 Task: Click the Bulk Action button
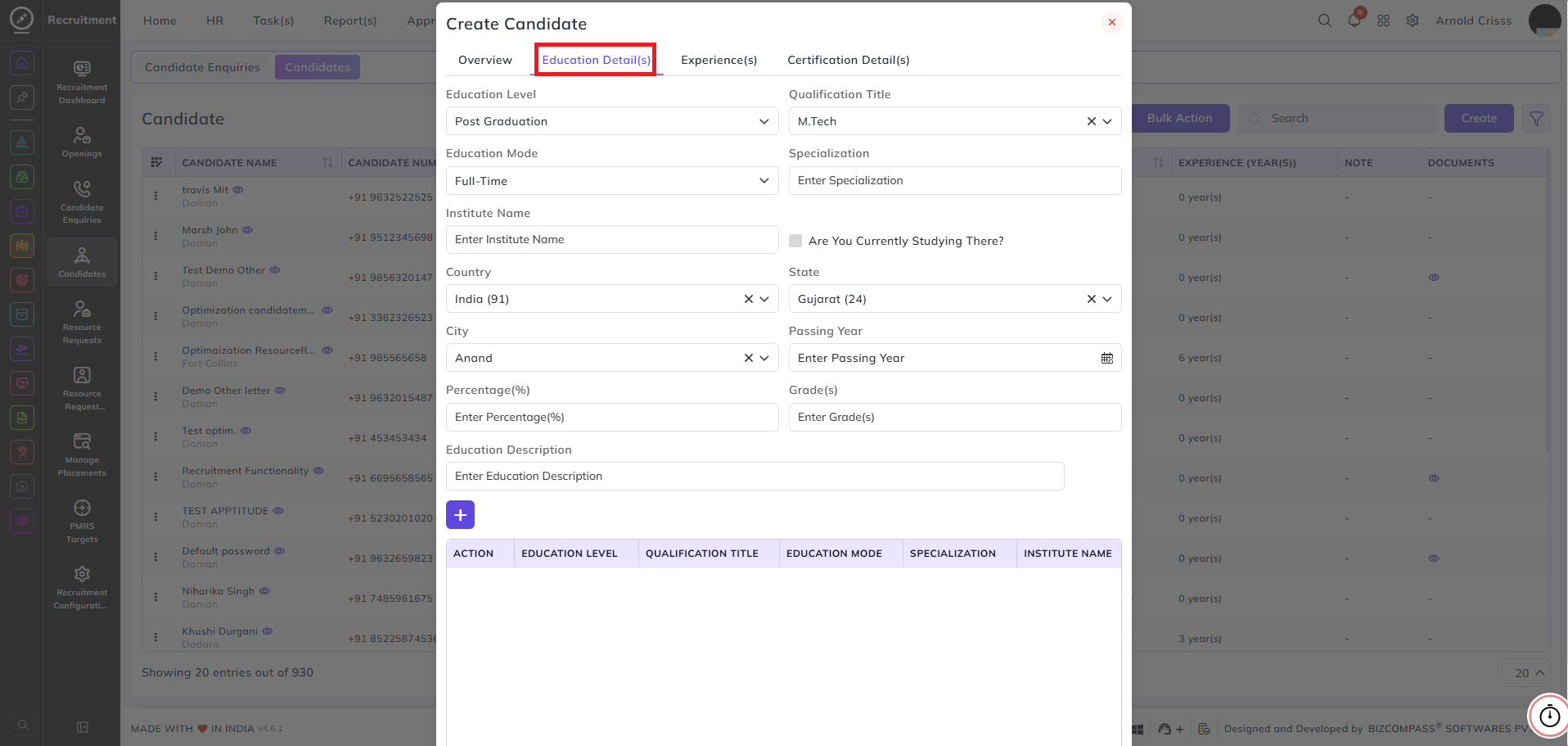(1180, 119)
